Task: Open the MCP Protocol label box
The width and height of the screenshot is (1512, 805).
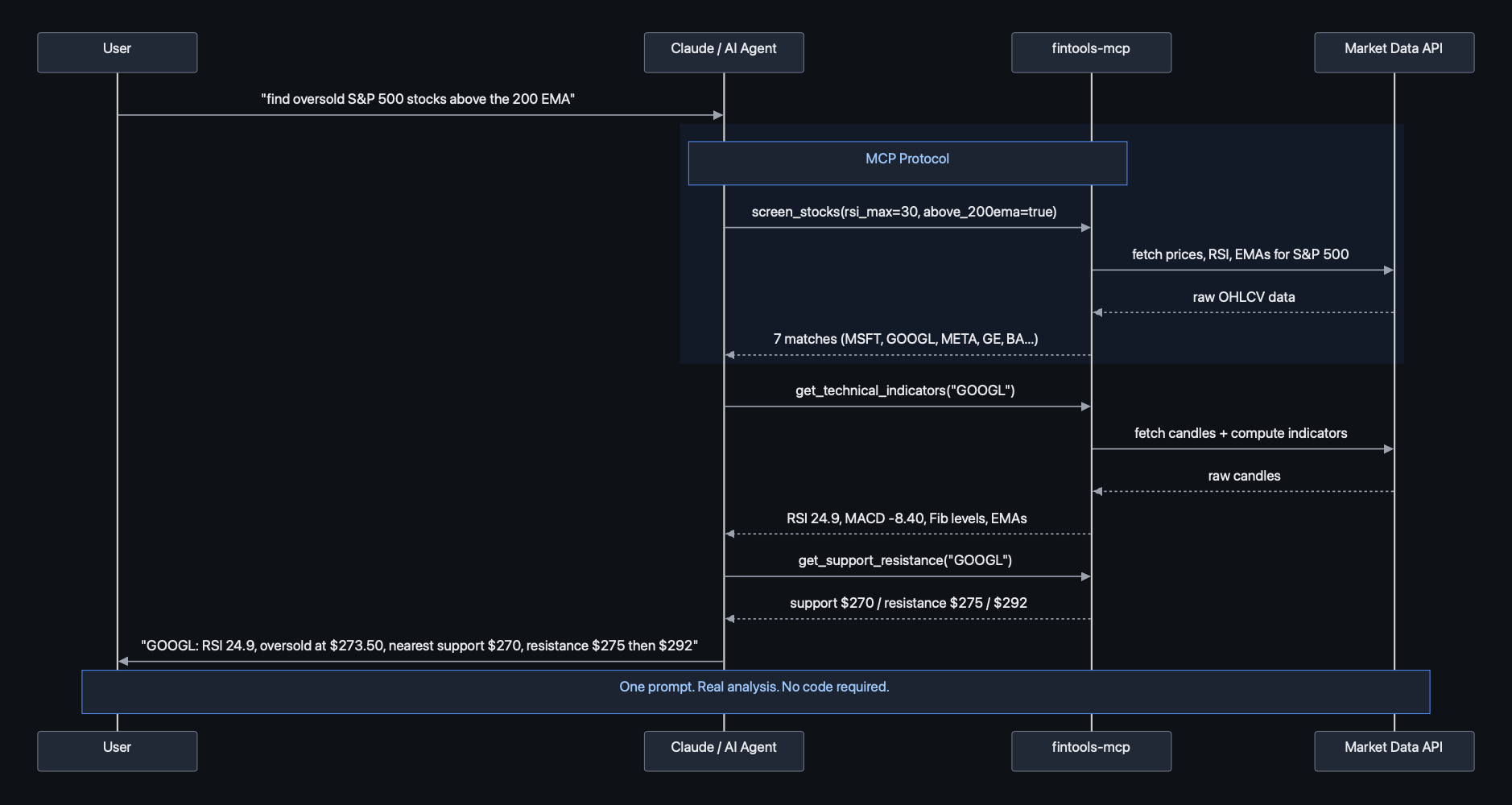Action: tap(907, 163)
